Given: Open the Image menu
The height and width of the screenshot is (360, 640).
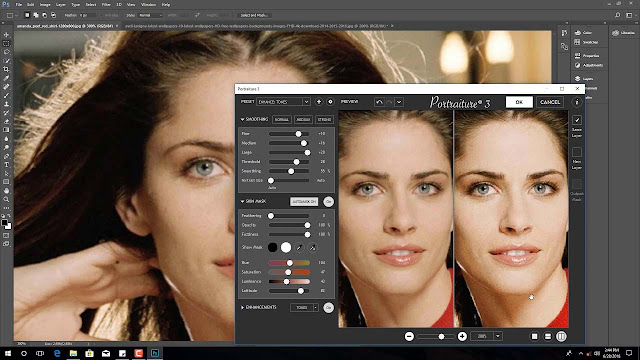Looking at the screenshot, I should [x=45, y=4].
